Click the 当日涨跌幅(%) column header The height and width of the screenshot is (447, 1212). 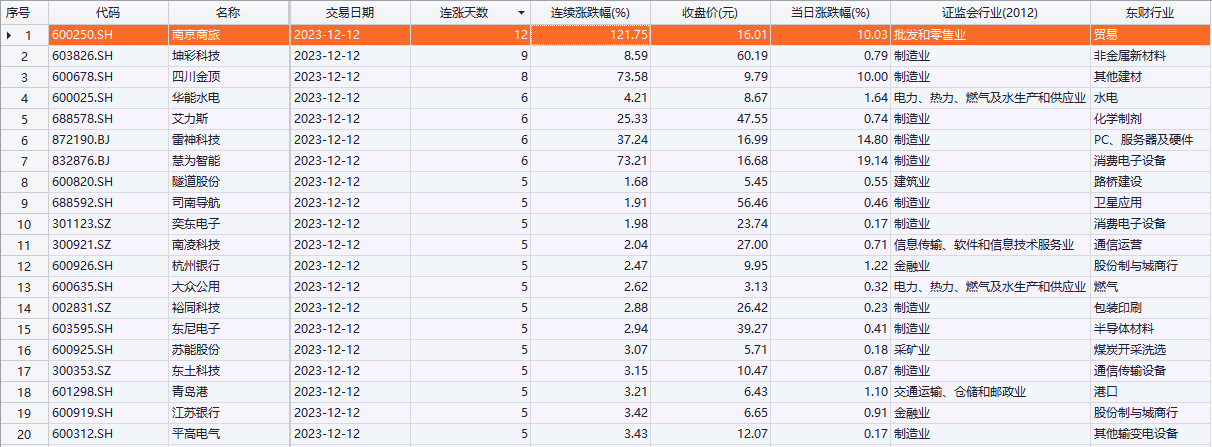[830, 13]
